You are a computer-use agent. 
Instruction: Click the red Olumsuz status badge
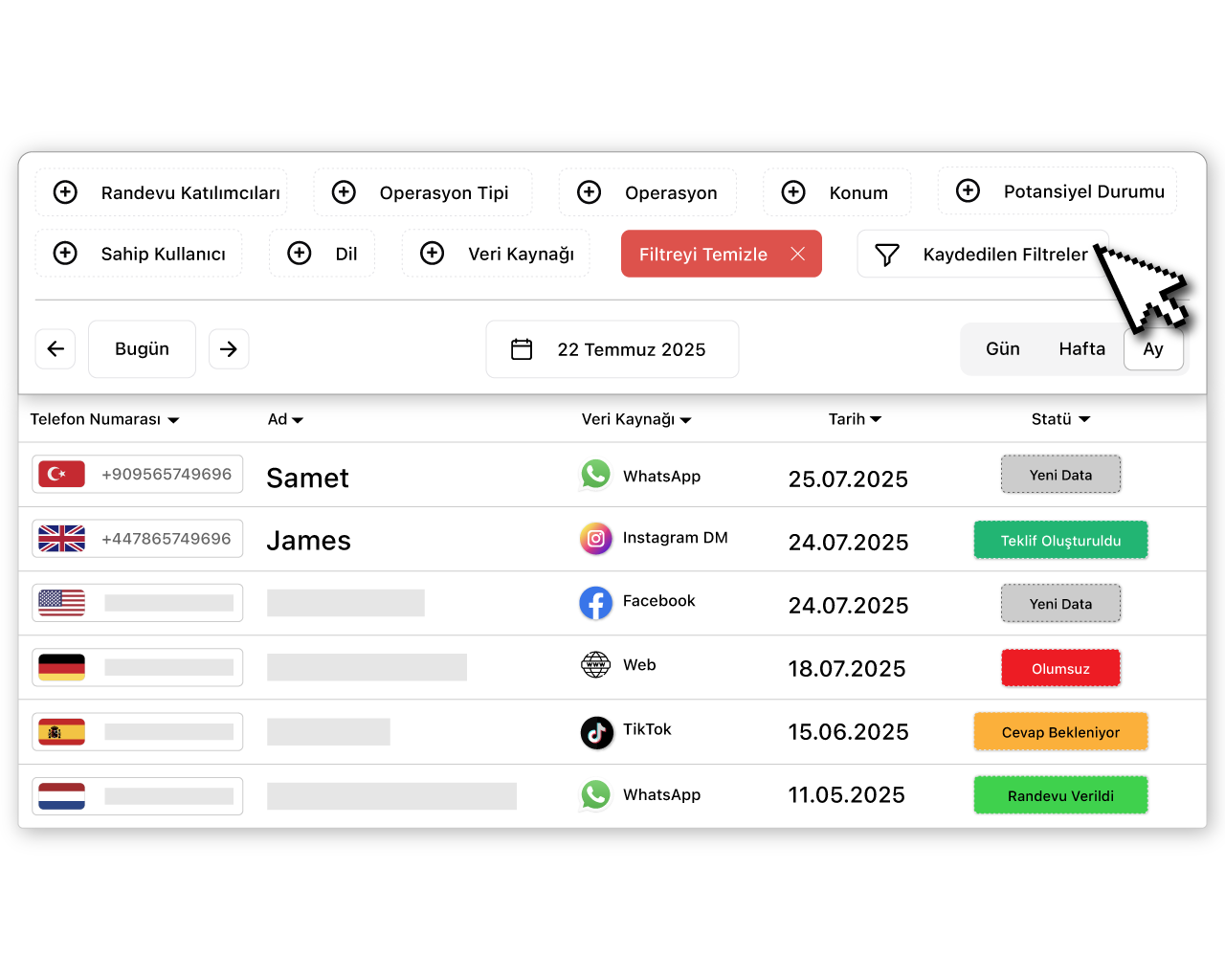click(1060, 668)
